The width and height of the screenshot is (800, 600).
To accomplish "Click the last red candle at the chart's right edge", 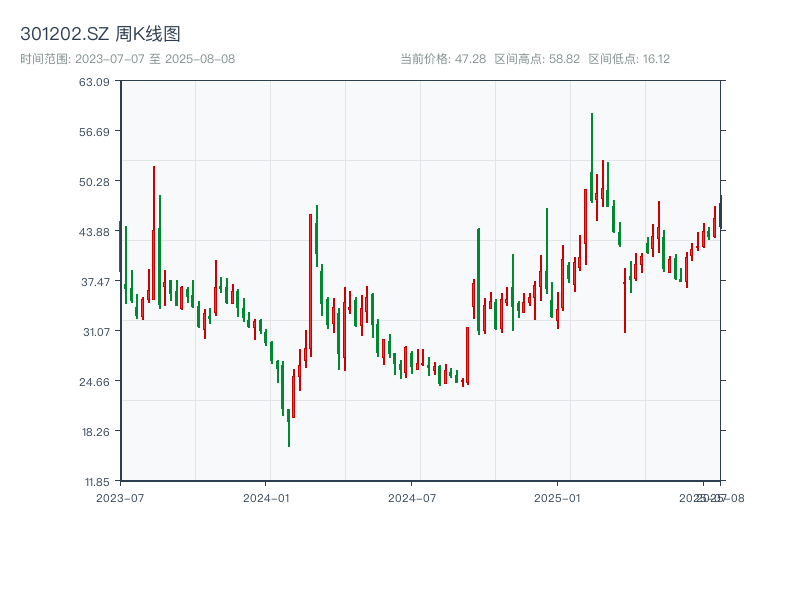I will point(720,212).
